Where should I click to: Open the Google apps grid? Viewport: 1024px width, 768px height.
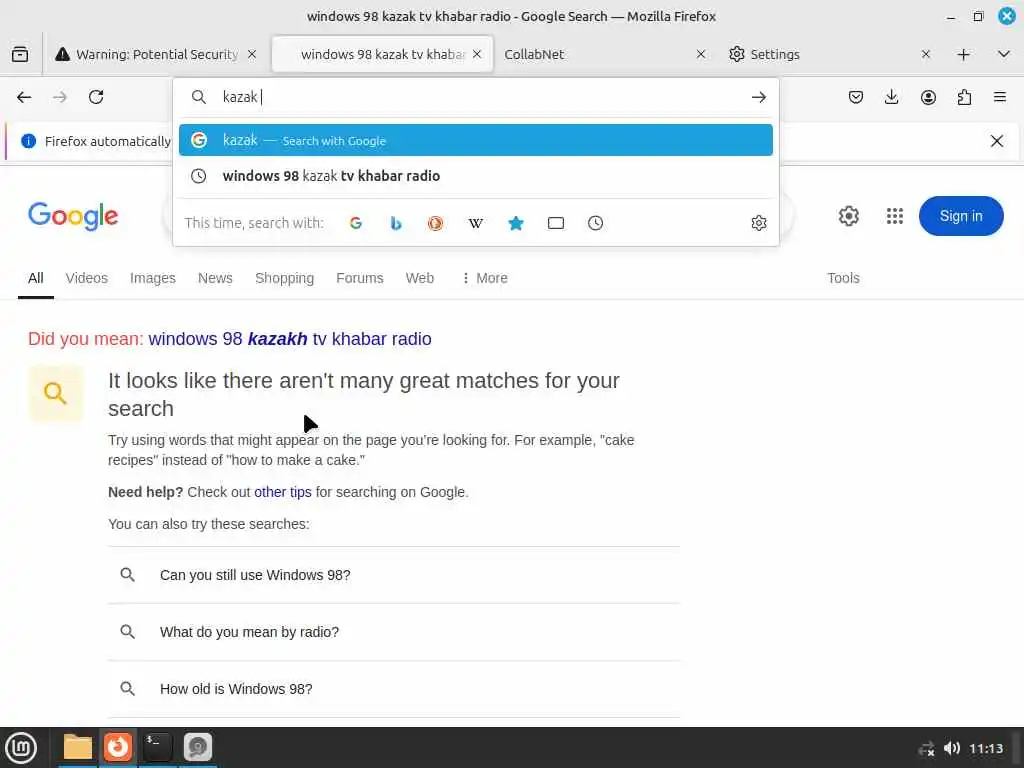pyautogui.click(x=895, y=216)
